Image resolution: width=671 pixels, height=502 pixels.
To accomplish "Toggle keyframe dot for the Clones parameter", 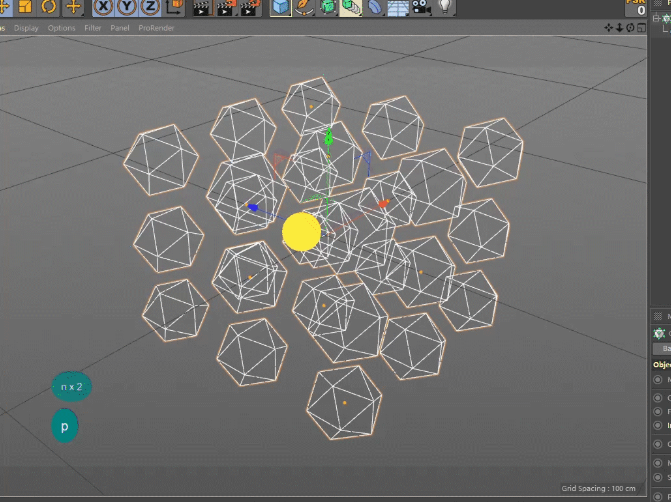I will click(x=658, y=398).
